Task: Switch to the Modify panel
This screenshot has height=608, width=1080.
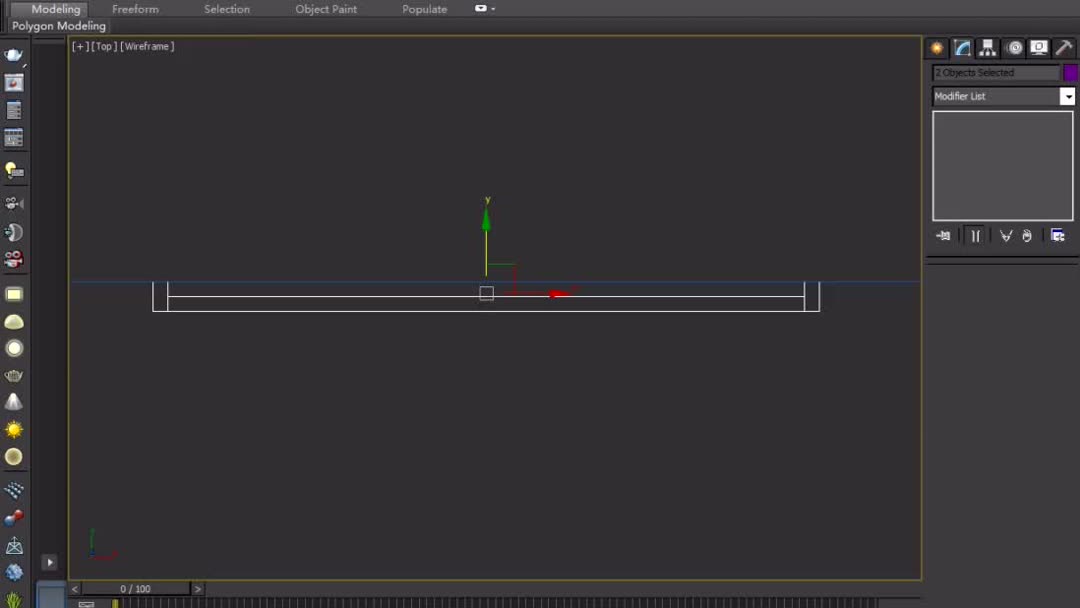Action: [x=961, y=47]
